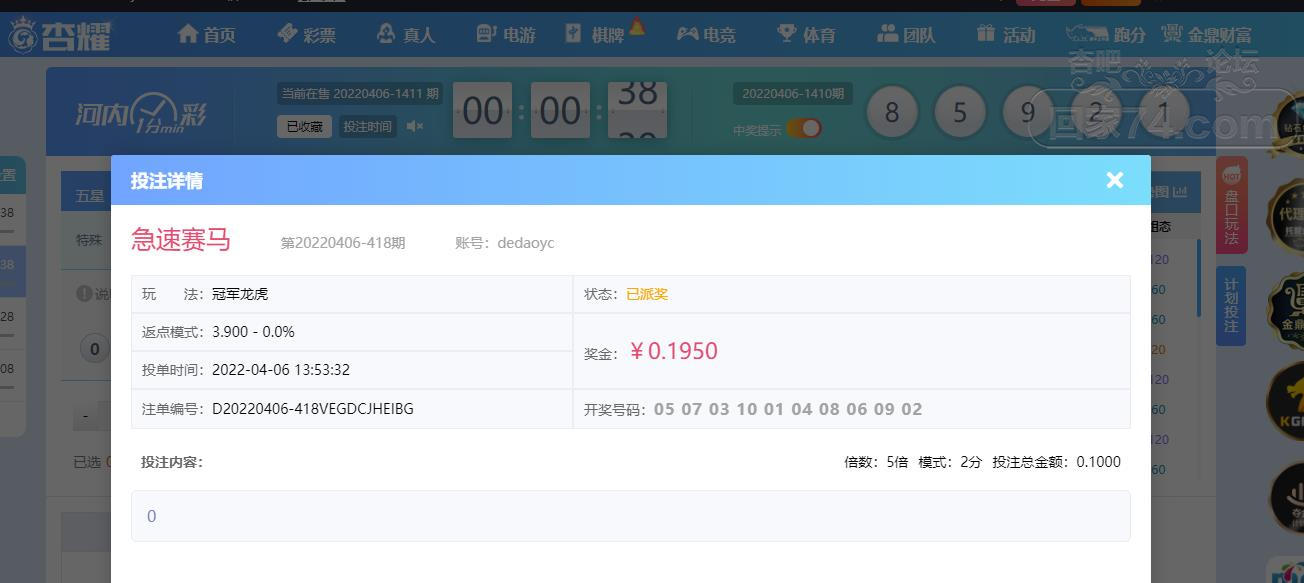Click the 投注内容 value field
This screenshot has width=1304, height=583.
630,516
